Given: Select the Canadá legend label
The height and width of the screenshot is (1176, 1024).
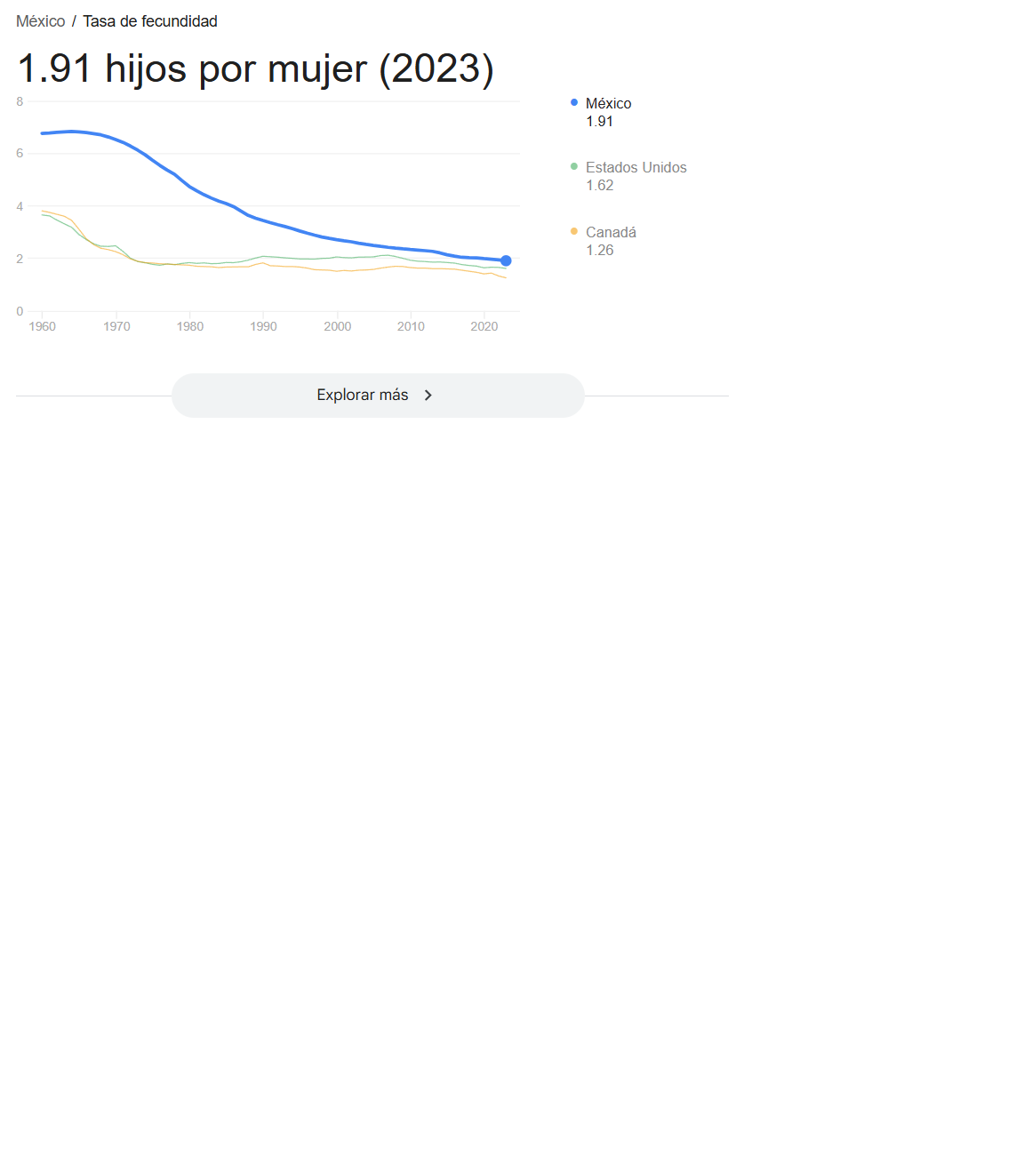Looking at the screenshot, I should click(x=611, y=233).
